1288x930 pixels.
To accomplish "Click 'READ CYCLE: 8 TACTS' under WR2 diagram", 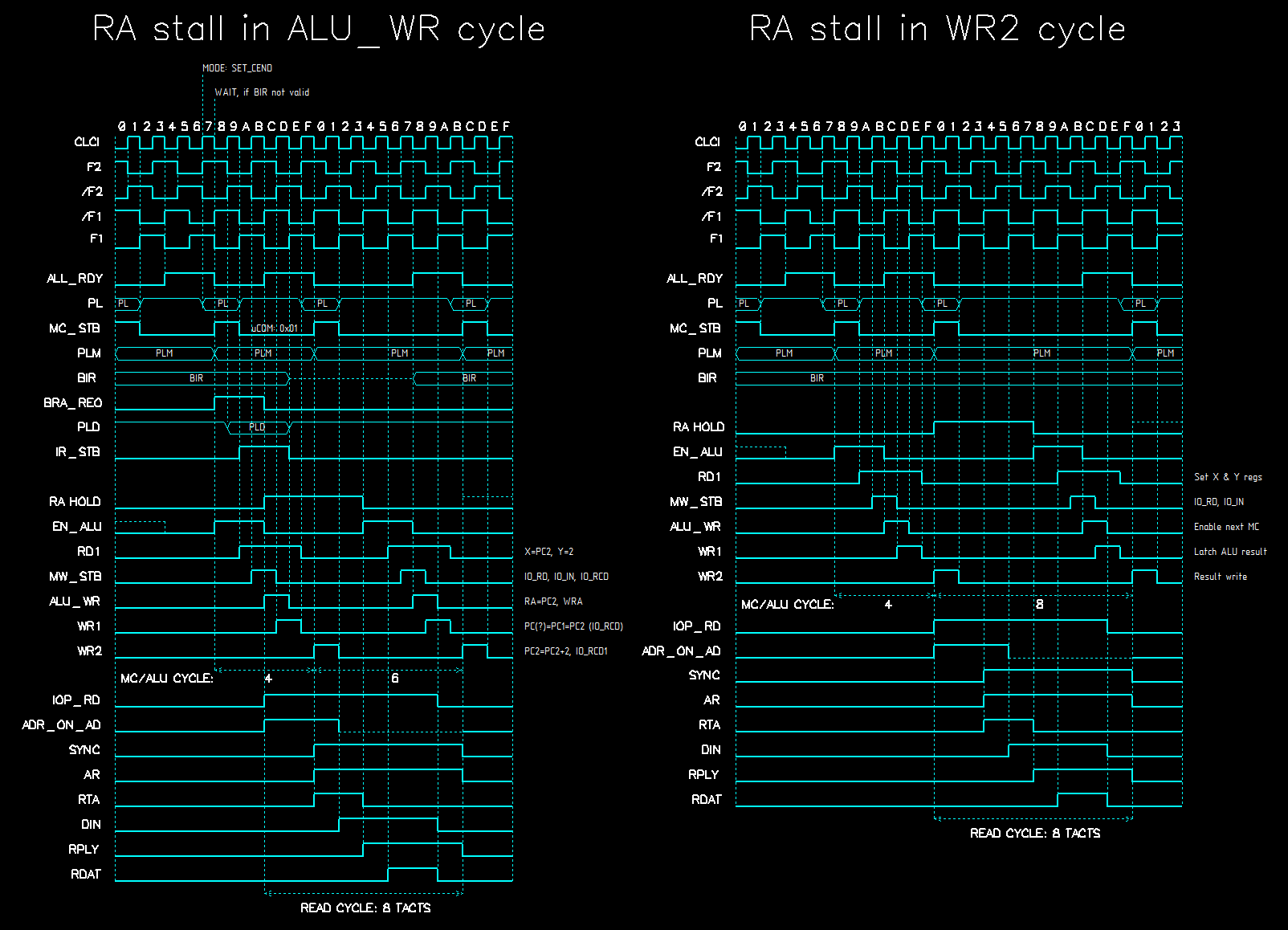I will [1035, 834].
